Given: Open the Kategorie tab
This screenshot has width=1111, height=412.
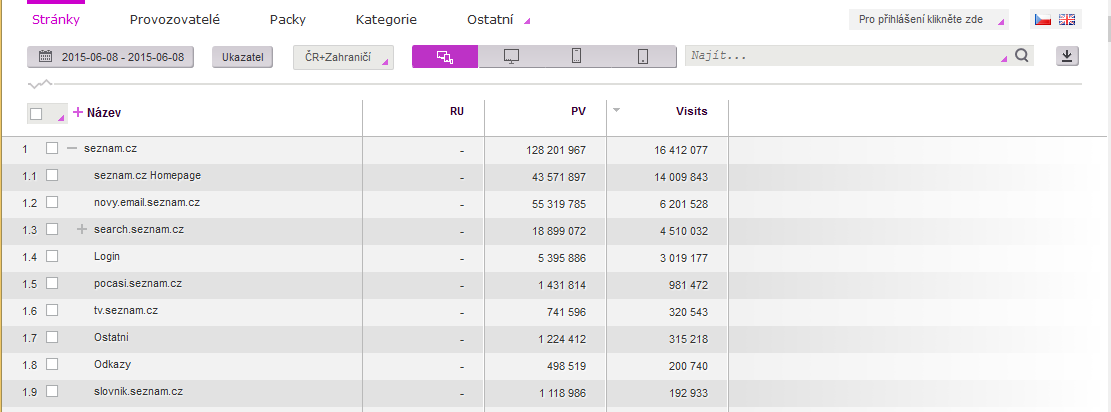Looking at the screenshot, I should coord(386,19).
